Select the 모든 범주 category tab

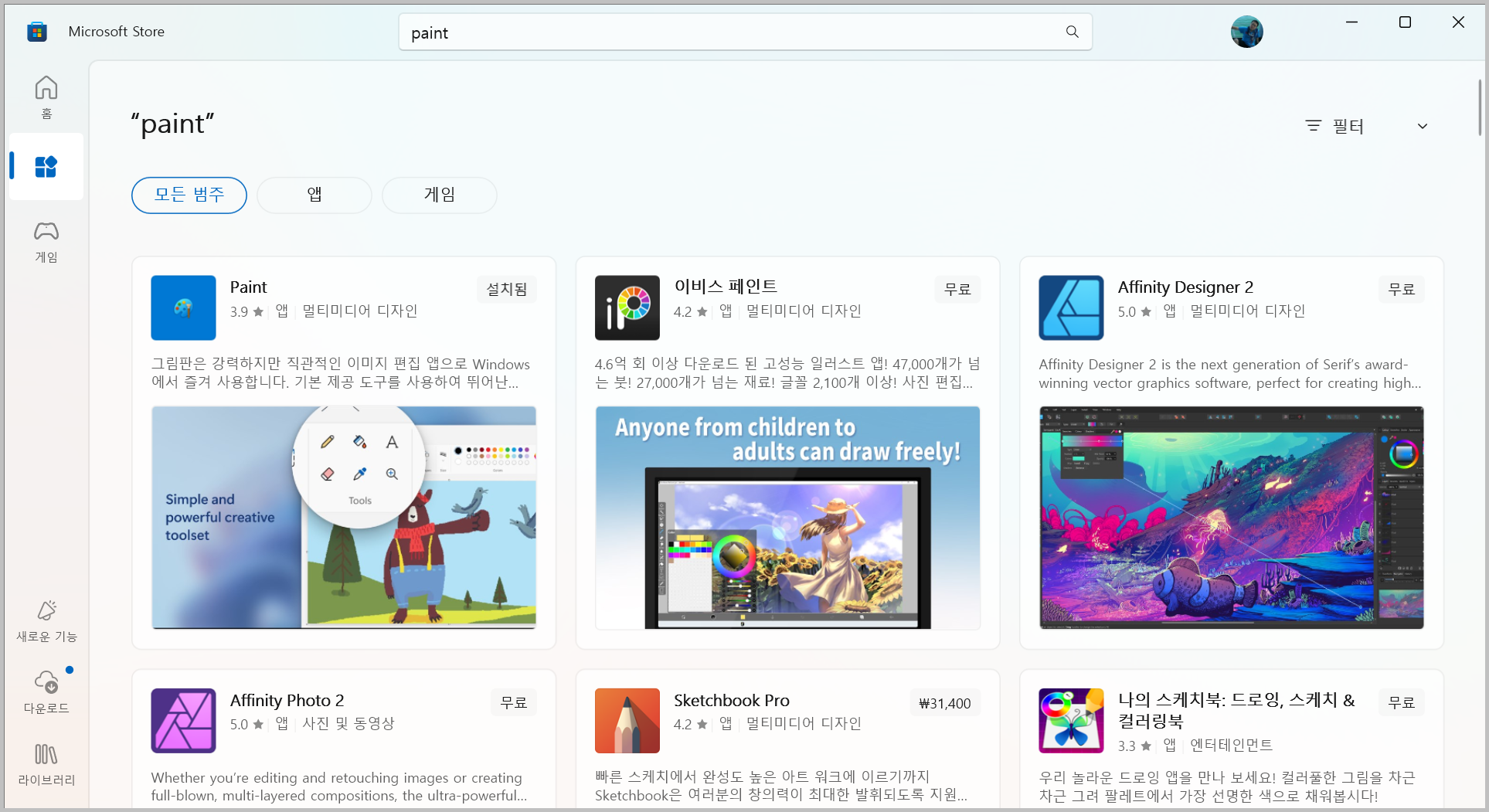189,195
